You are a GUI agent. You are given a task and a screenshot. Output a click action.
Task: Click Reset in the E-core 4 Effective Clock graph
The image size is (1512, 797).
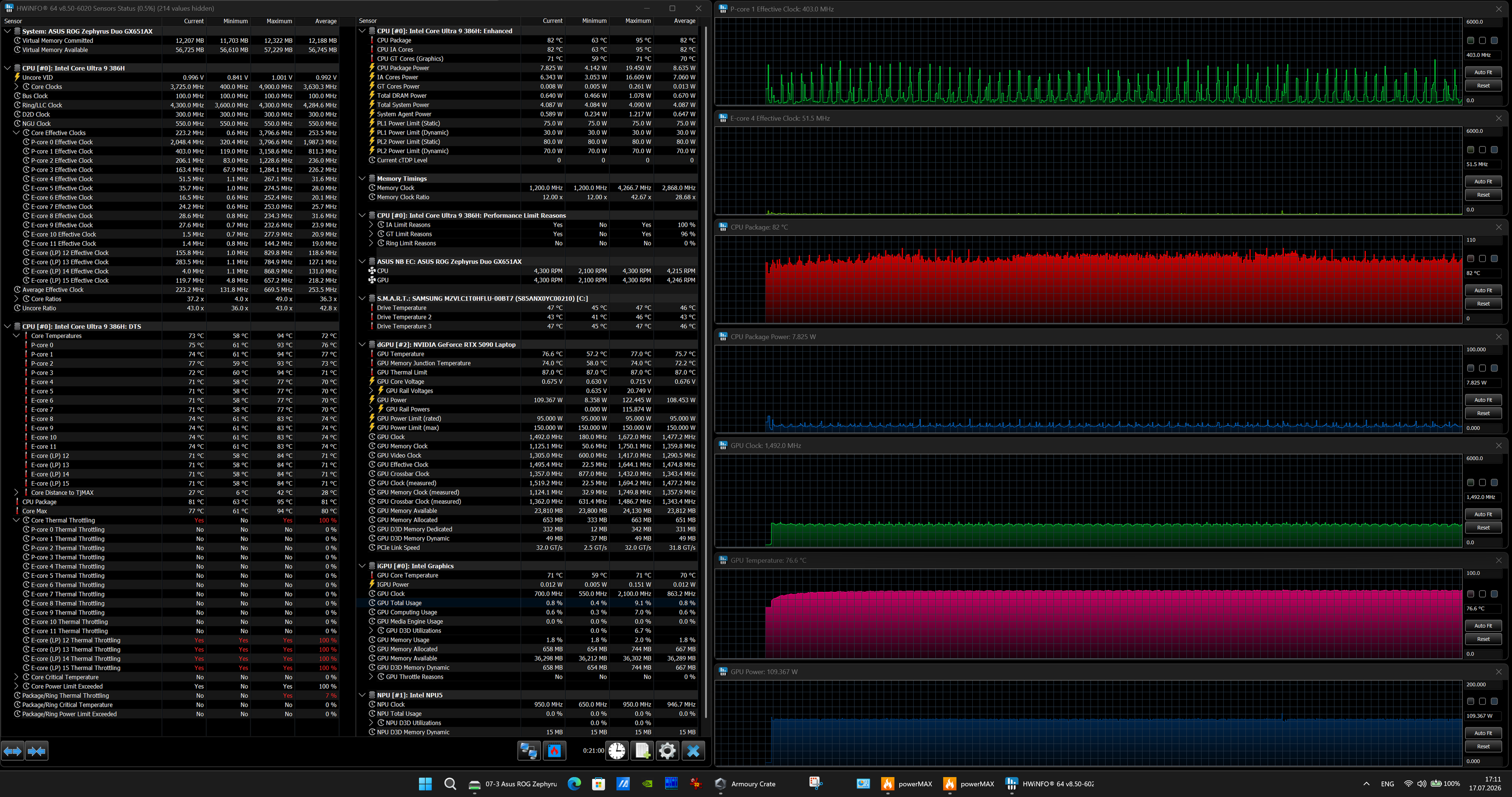click(x=1483, y=195)
